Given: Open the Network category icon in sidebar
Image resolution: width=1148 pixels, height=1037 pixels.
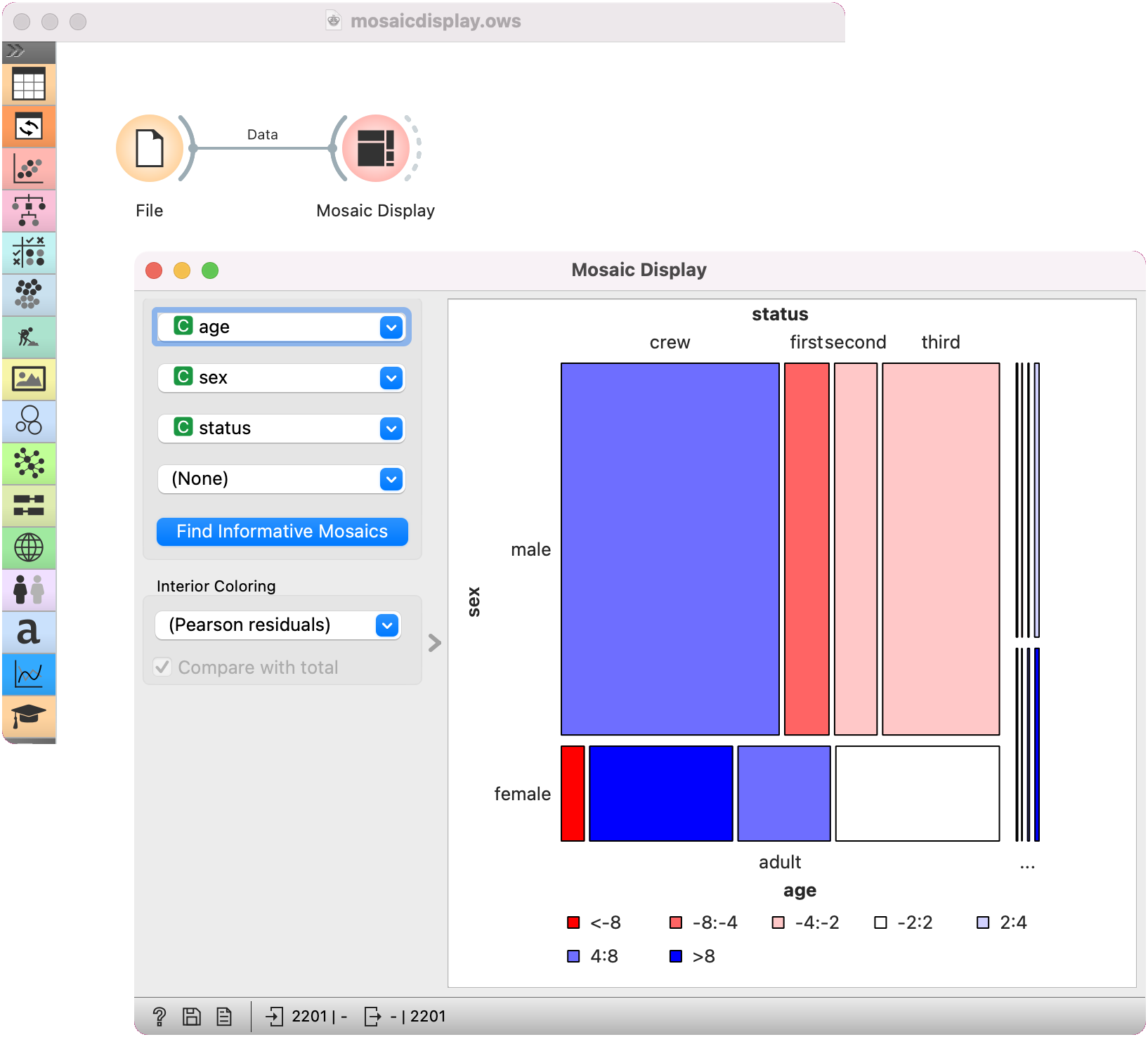Looking at the screenshot, I should 29,464.
